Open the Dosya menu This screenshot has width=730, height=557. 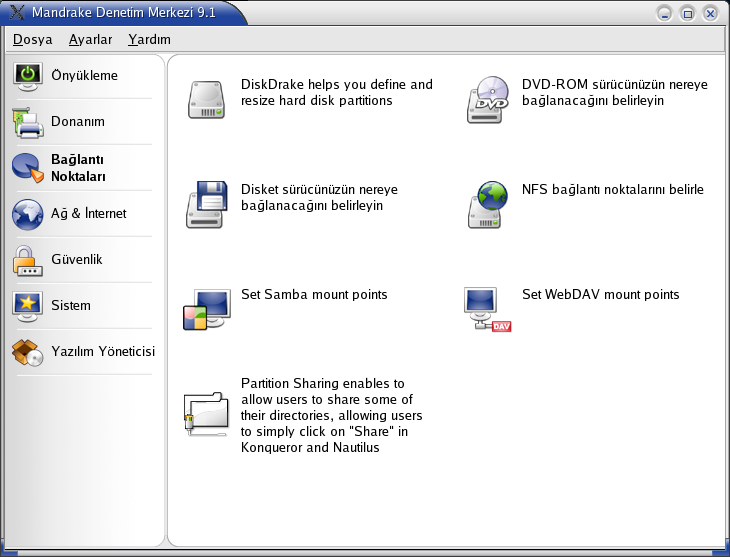pyautogui.click(x=32, y=40)
